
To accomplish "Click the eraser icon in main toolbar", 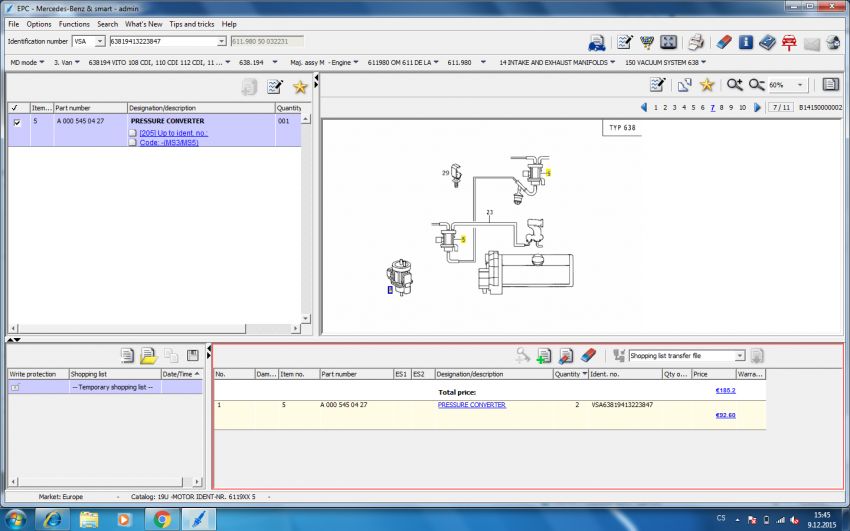I will (x=724, y=42).
